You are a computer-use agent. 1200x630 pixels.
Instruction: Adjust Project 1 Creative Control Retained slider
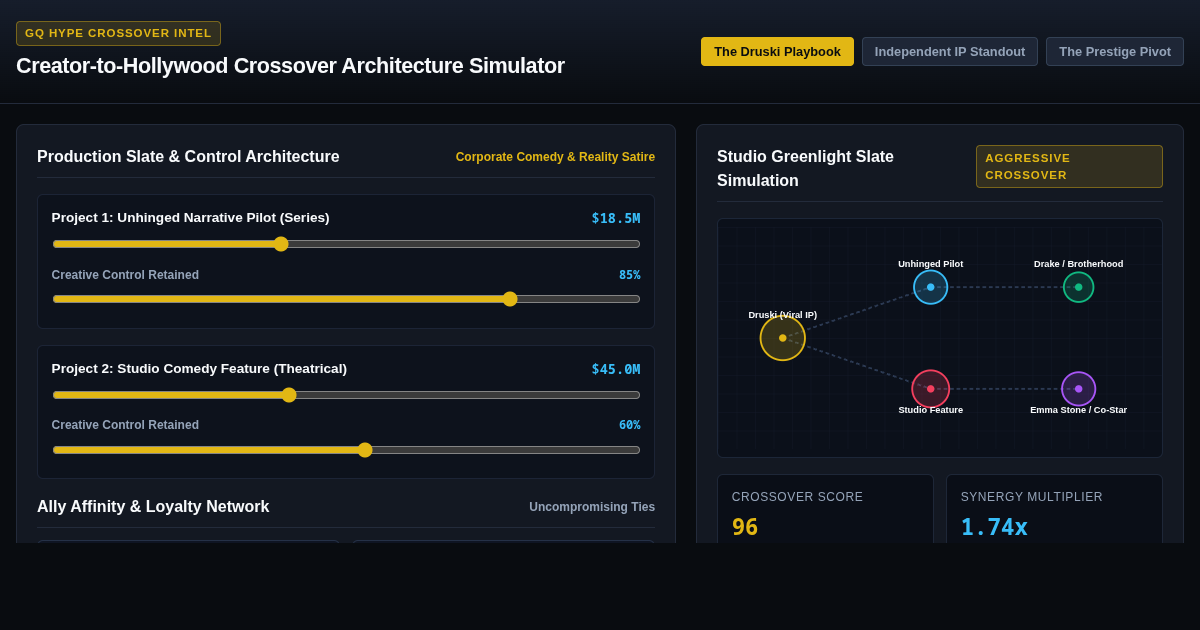click(346, 299)
